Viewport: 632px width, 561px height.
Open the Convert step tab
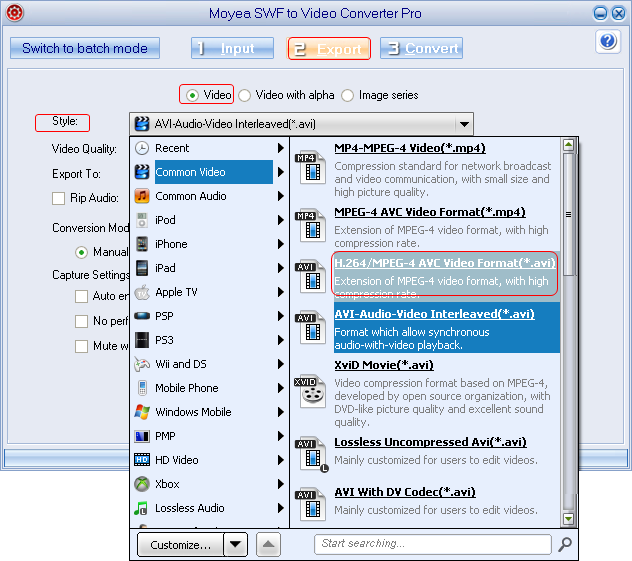pyautogui.click(x=421, y=48)
